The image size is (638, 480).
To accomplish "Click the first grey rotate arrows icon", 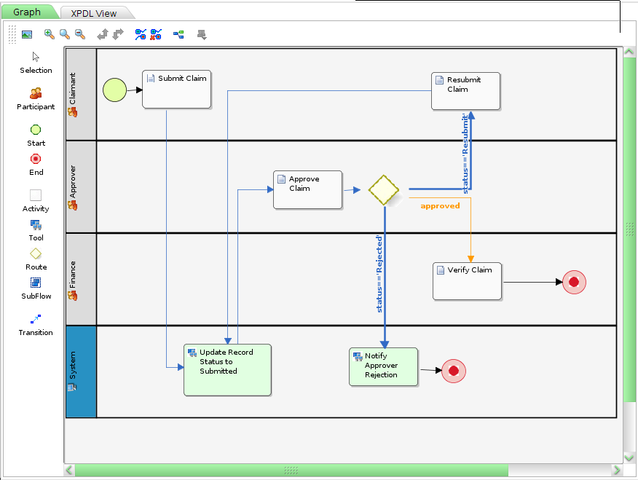I will point(103,35).
